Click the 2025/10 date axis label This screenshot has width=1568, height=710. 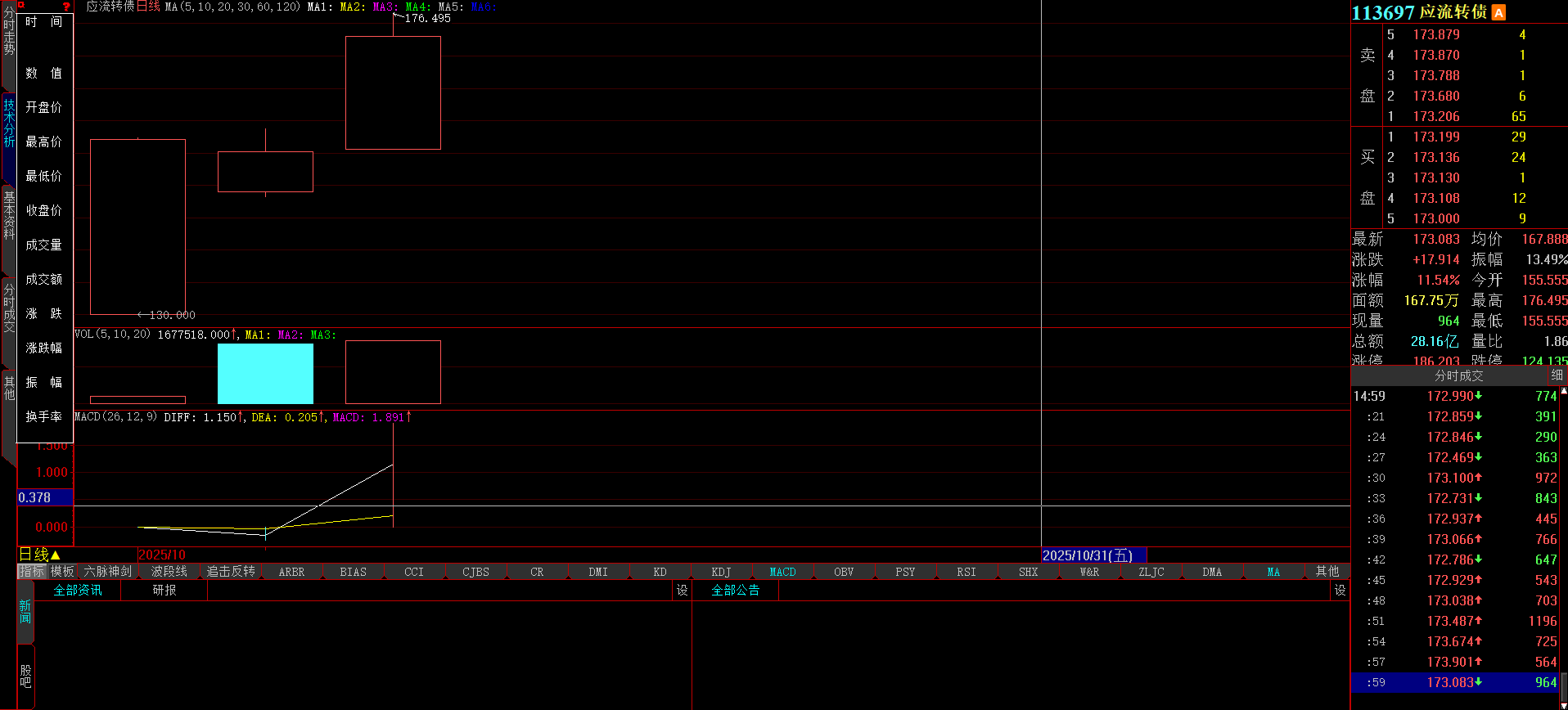(x=162, y=555)
